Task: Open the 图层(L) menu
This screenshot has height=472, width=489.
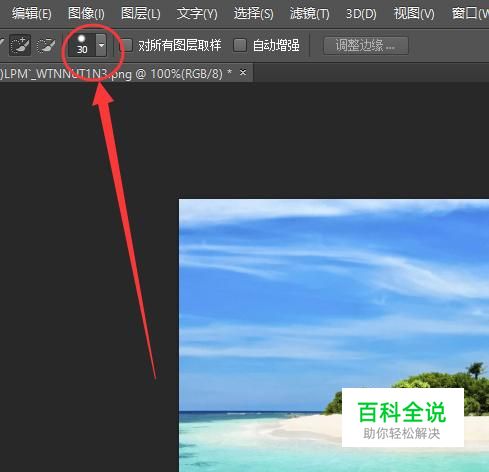Action: click(x=140, y=14)
